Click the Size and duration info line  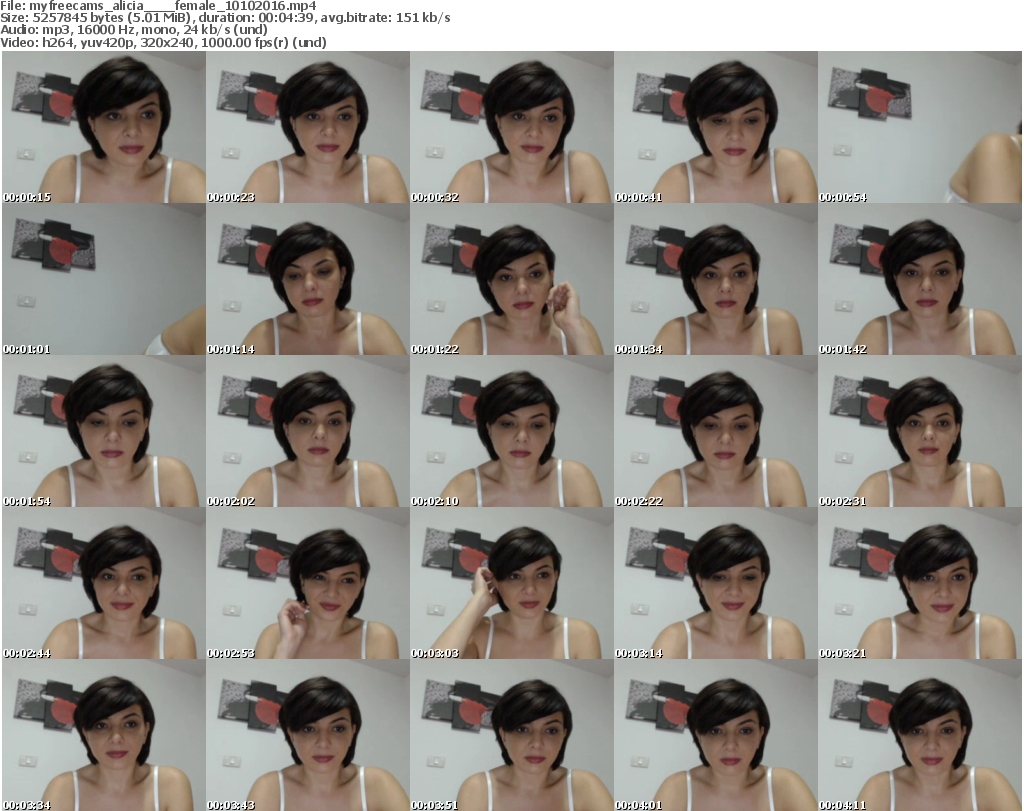pos(226,18)
